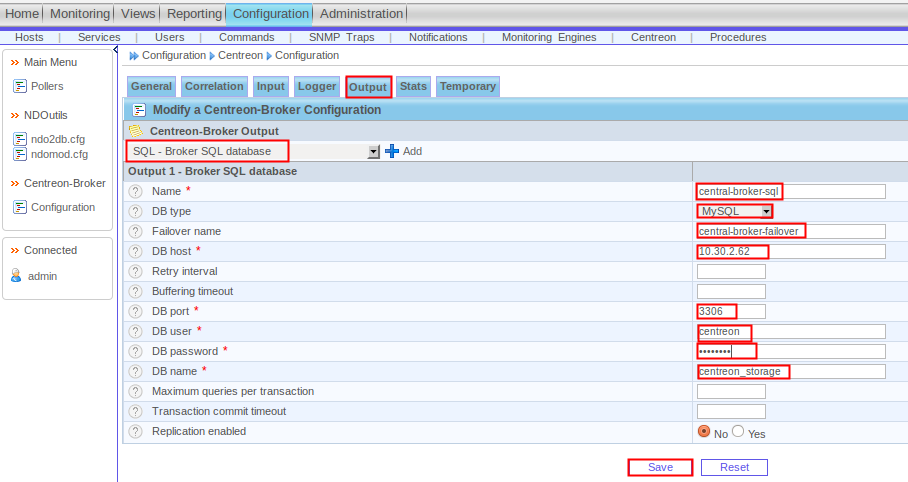Open the Commands submenu
The height and width of the screenshot is (482, 908).
click(x=247, y=37)
